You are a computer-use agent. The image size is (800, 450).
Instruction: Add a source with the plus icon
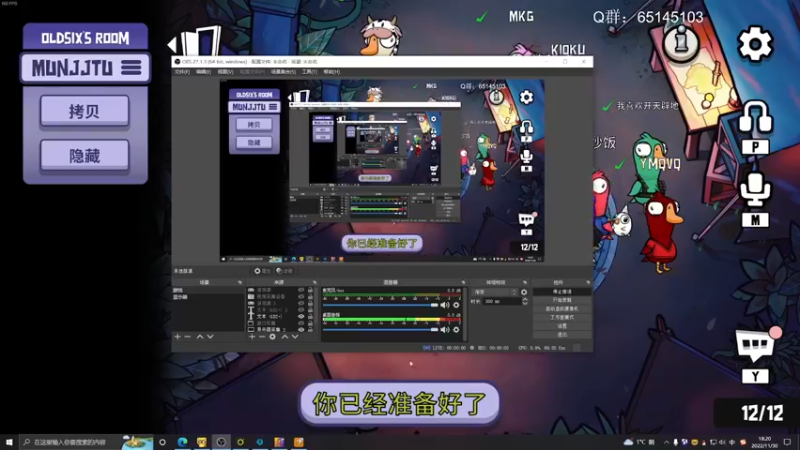tap(252, 337)
